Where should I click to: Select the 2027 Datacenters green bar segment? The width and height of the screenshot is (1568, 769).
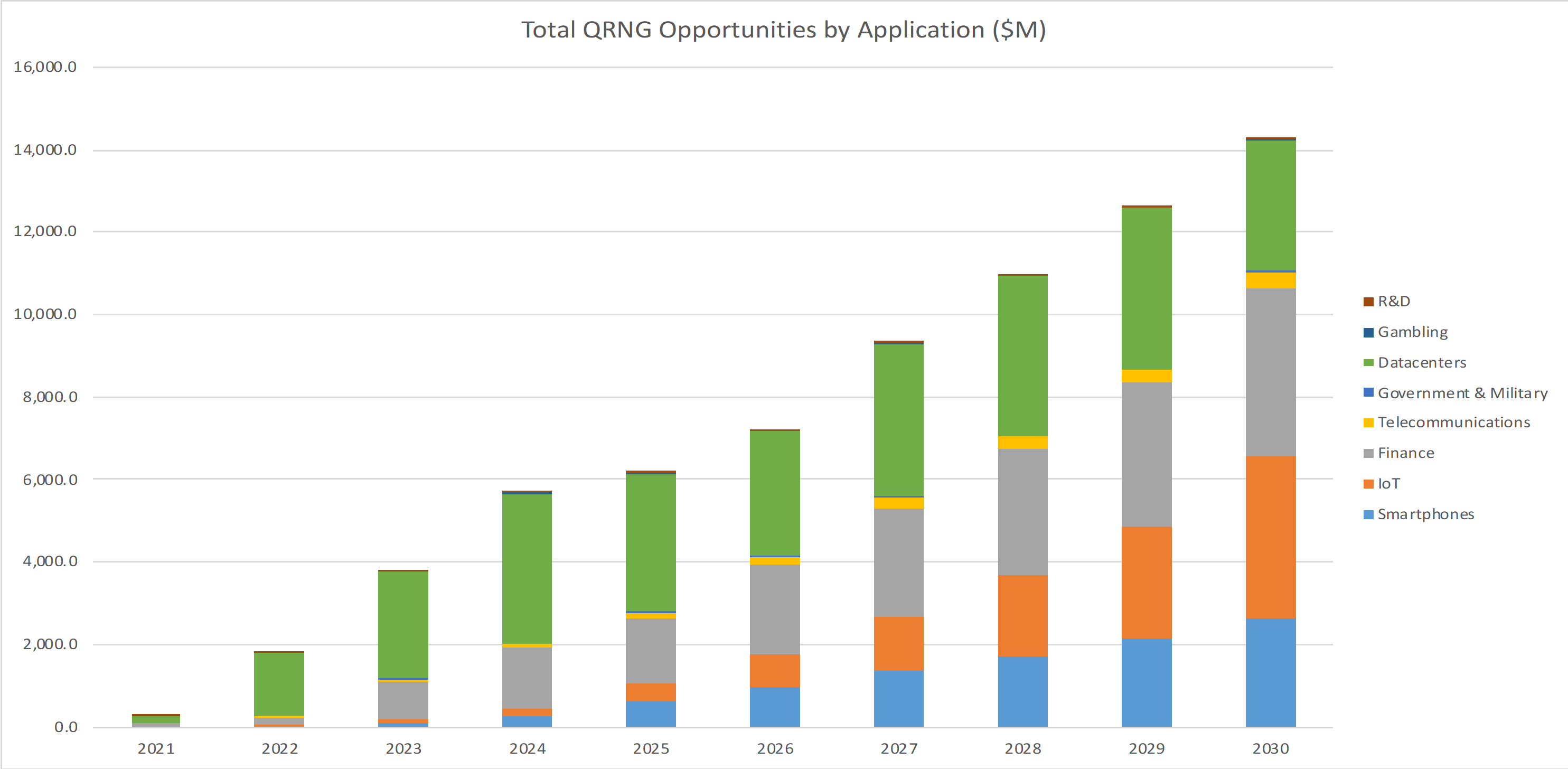point(899,420)
